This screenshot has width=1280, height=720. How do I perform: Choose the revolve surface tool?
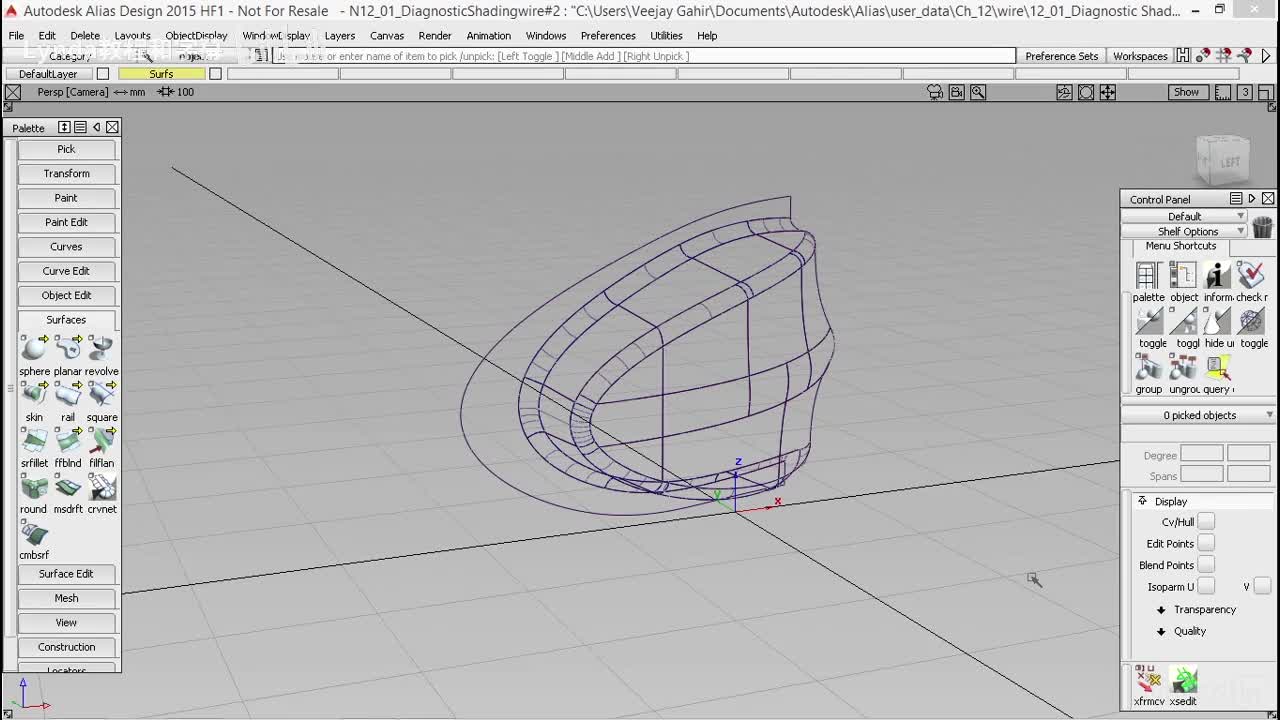101,349
